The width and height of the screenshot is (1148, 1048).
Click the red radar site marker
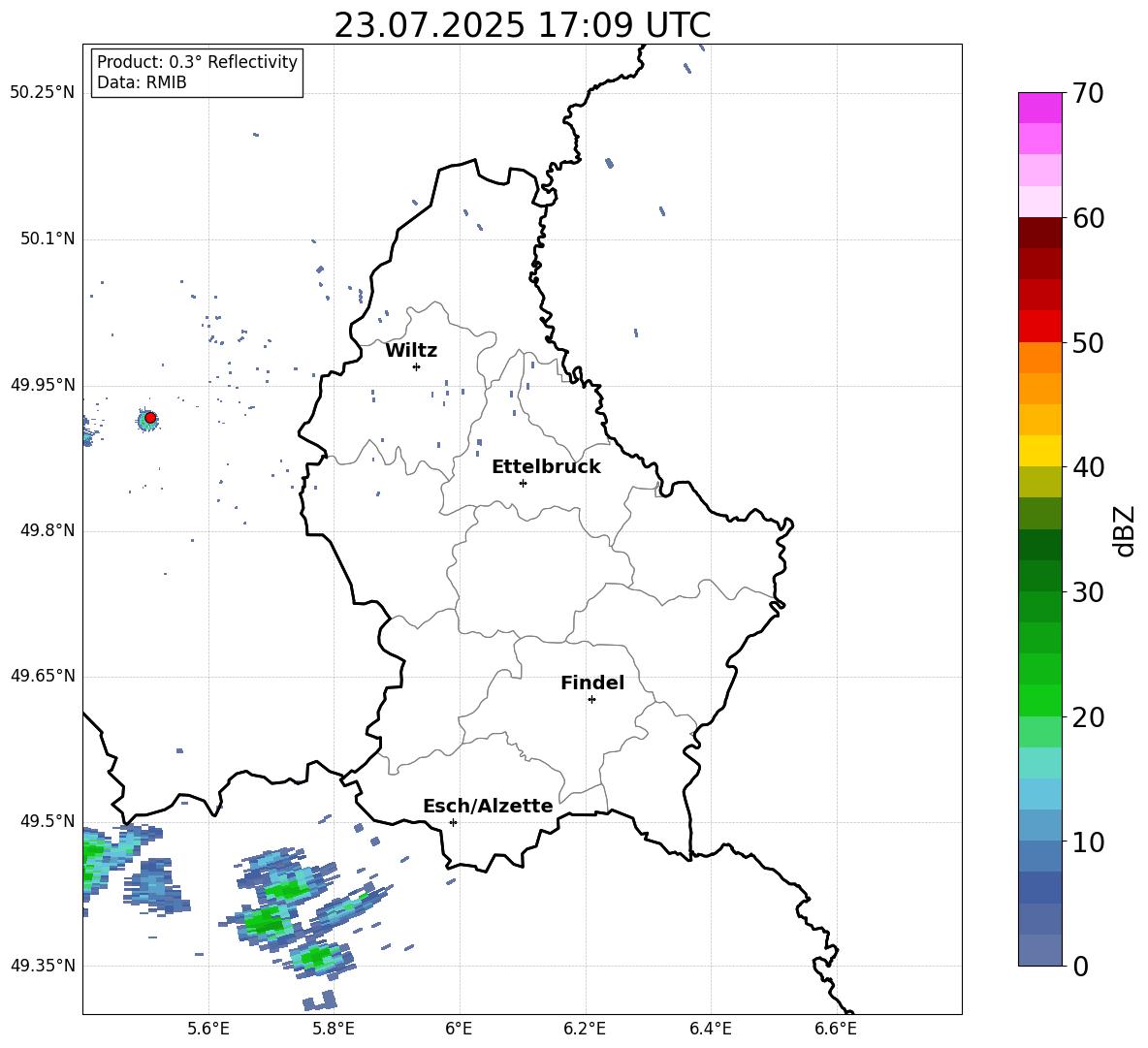[x=150, y=418]
